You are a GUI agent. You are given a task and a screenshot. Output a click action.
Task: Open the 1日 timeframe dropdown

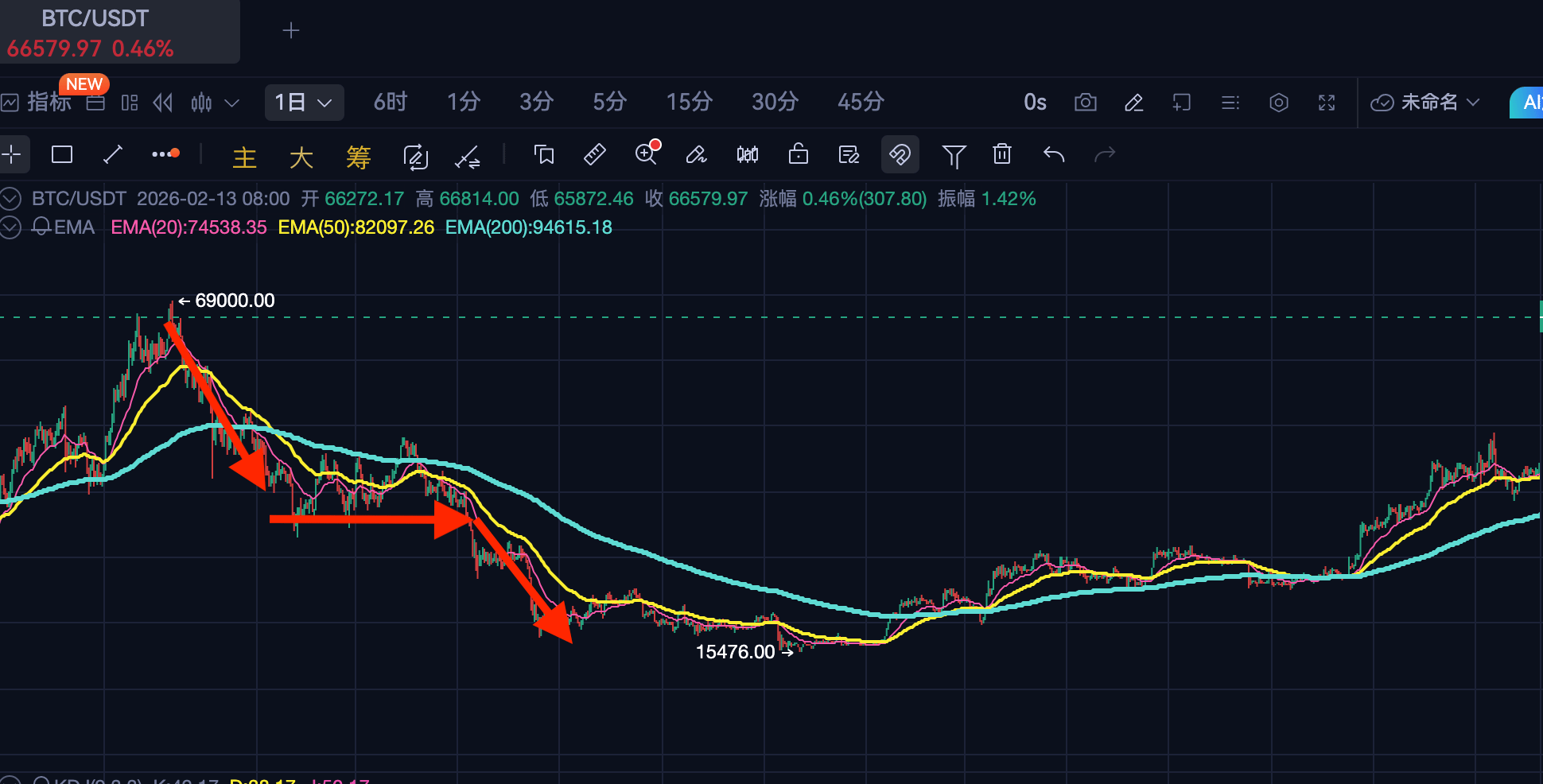(304, 103)
